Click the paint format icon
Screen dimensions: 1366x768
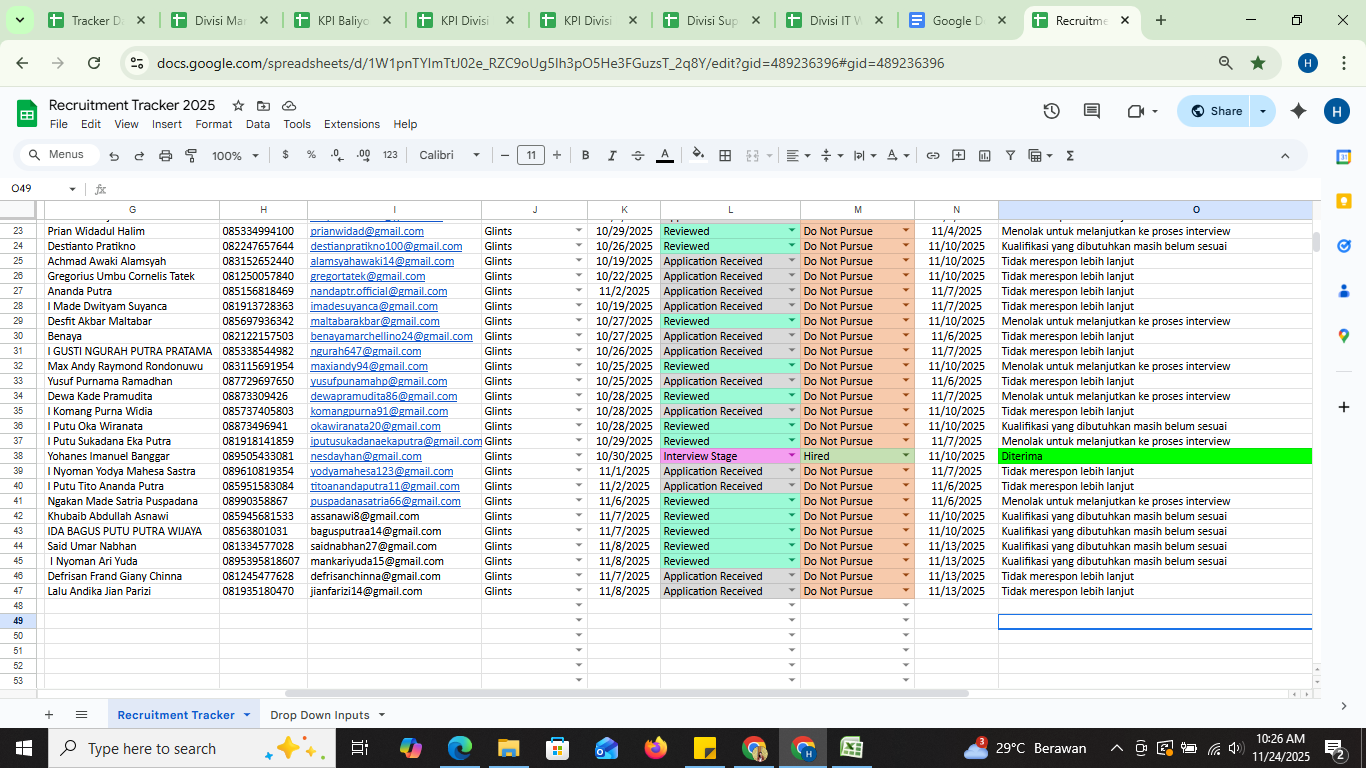tap(190, 155)
